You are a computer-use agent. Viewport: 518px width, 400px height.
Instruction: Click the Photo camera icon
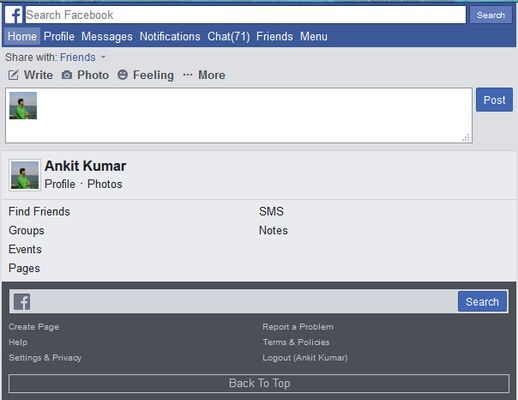tap(67, 75)
